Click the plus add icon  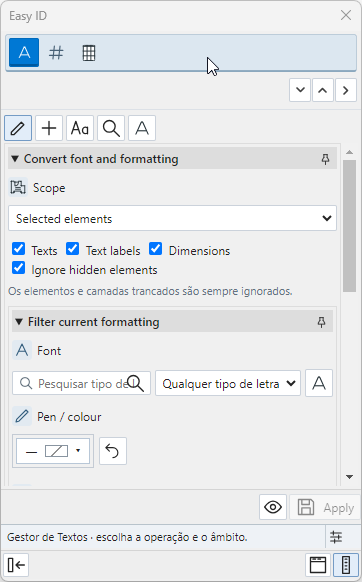pos(49,128)
